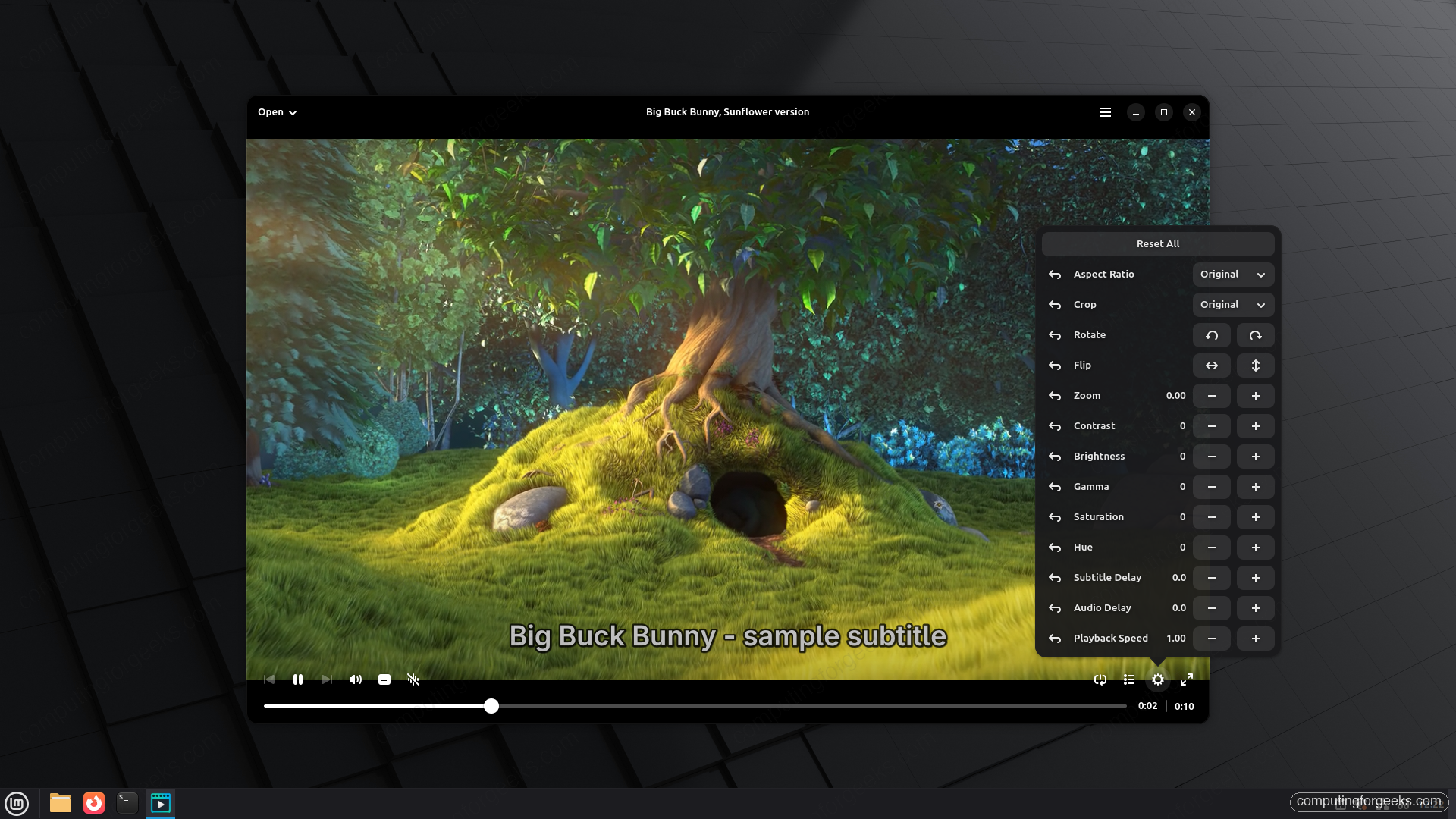Reset the Flip setting
This screenshot has height=819, width=1456.
coord(1055,366)
